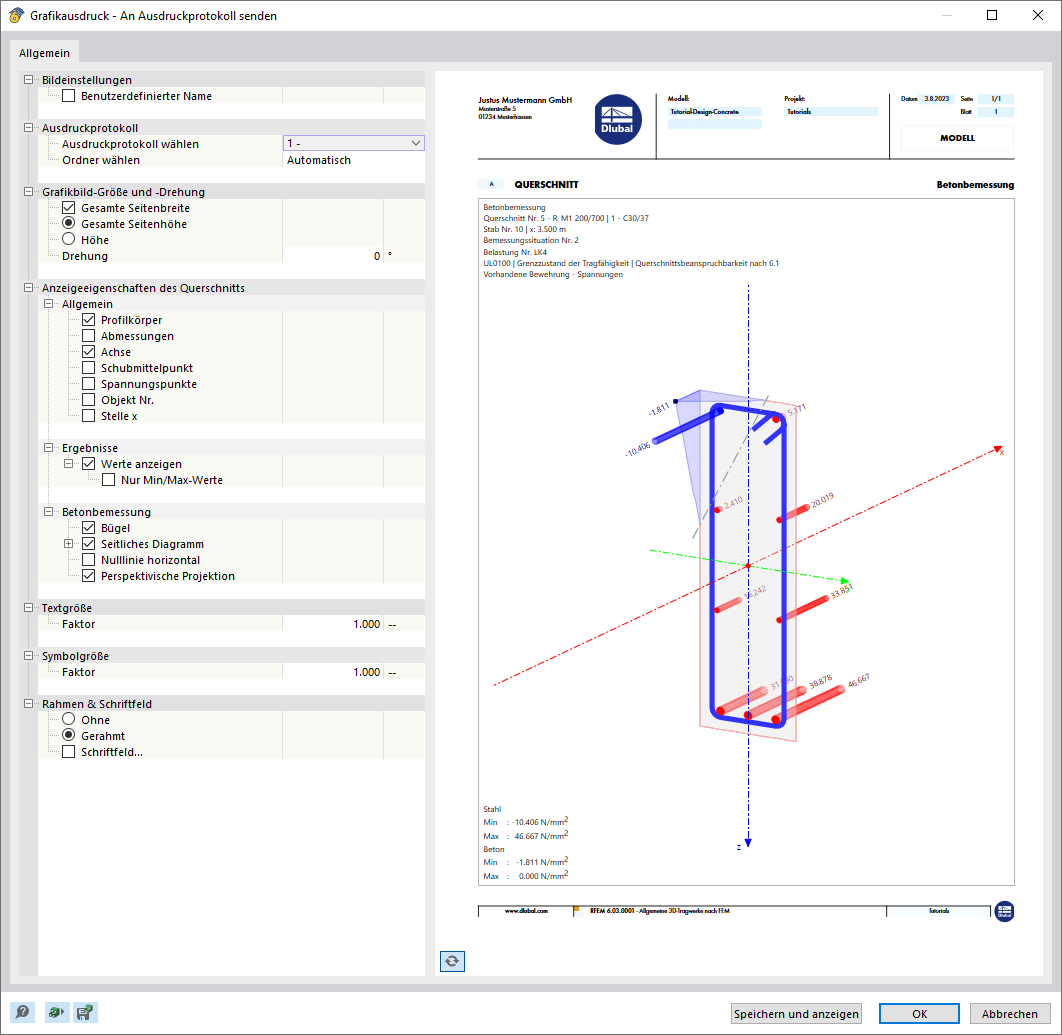Image resolution: width=1062 pixels, height=1035 pixels.
Task: Collapse Textgröße section
Action: point(28,608)
